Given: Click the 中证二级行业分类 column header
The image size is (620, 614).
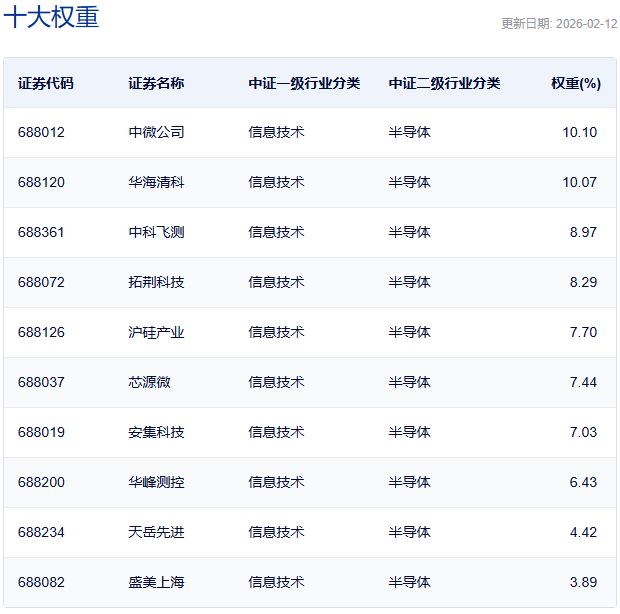Looking at the screenshot, I should coord(444,83).
